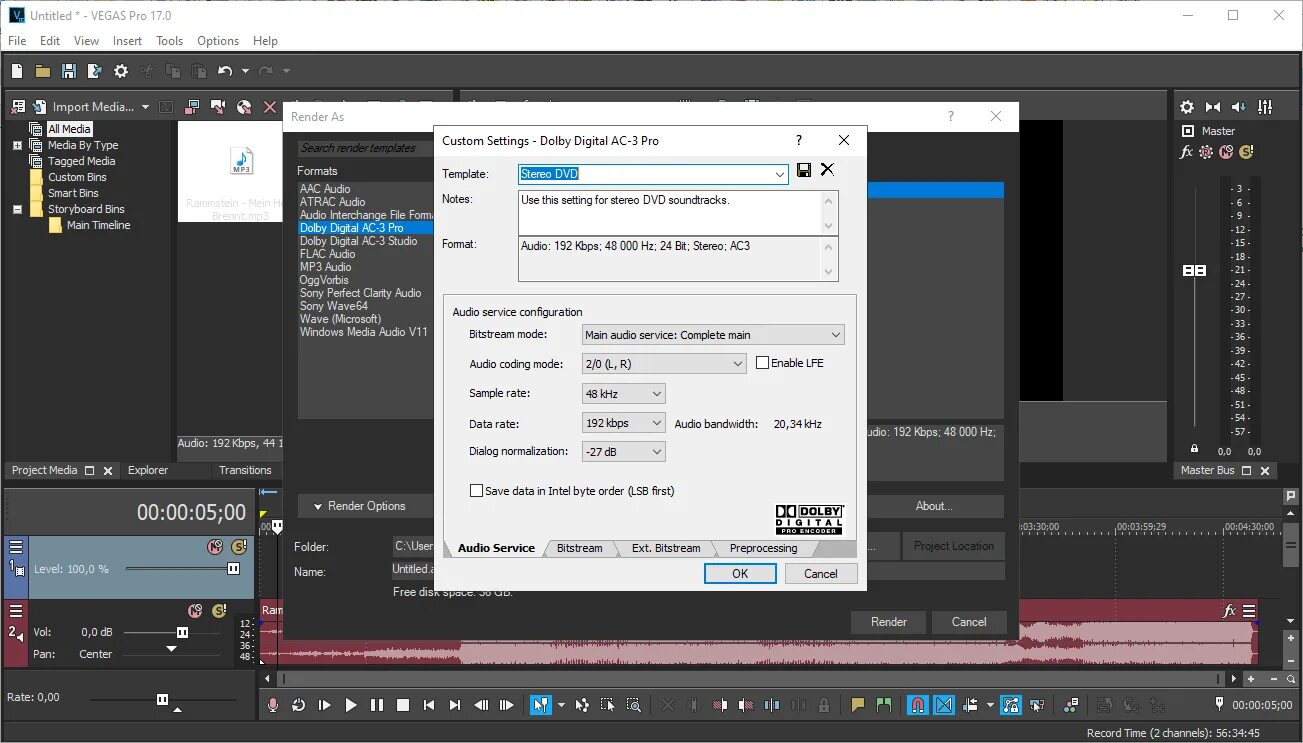Pause playback
This screenshot has height=743, width=1303.
pos(376,705)
